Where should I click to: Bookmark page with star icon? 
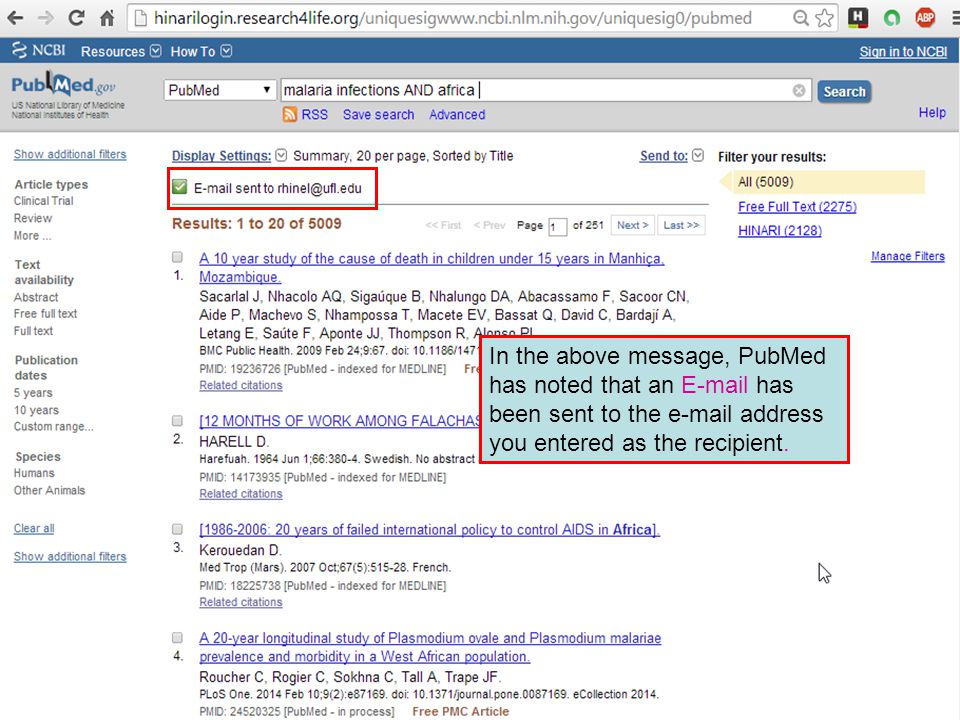824,18
